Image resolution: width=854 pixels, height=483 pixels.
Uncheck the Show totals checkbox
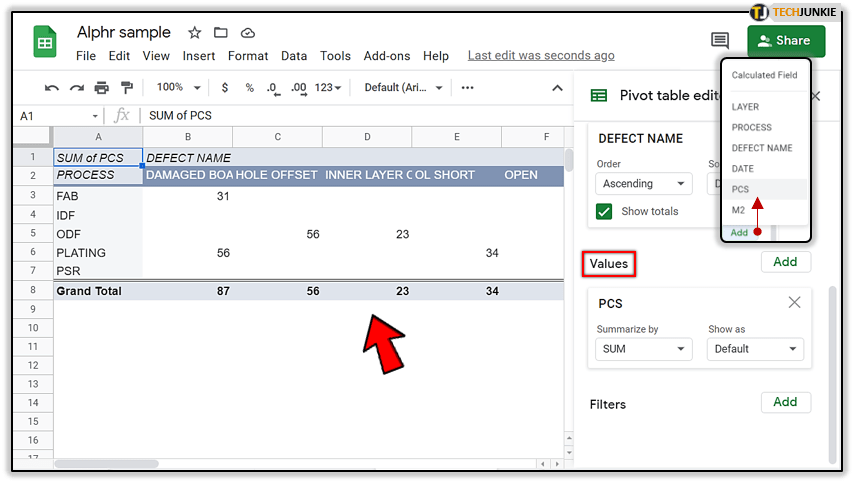(604, 211)
